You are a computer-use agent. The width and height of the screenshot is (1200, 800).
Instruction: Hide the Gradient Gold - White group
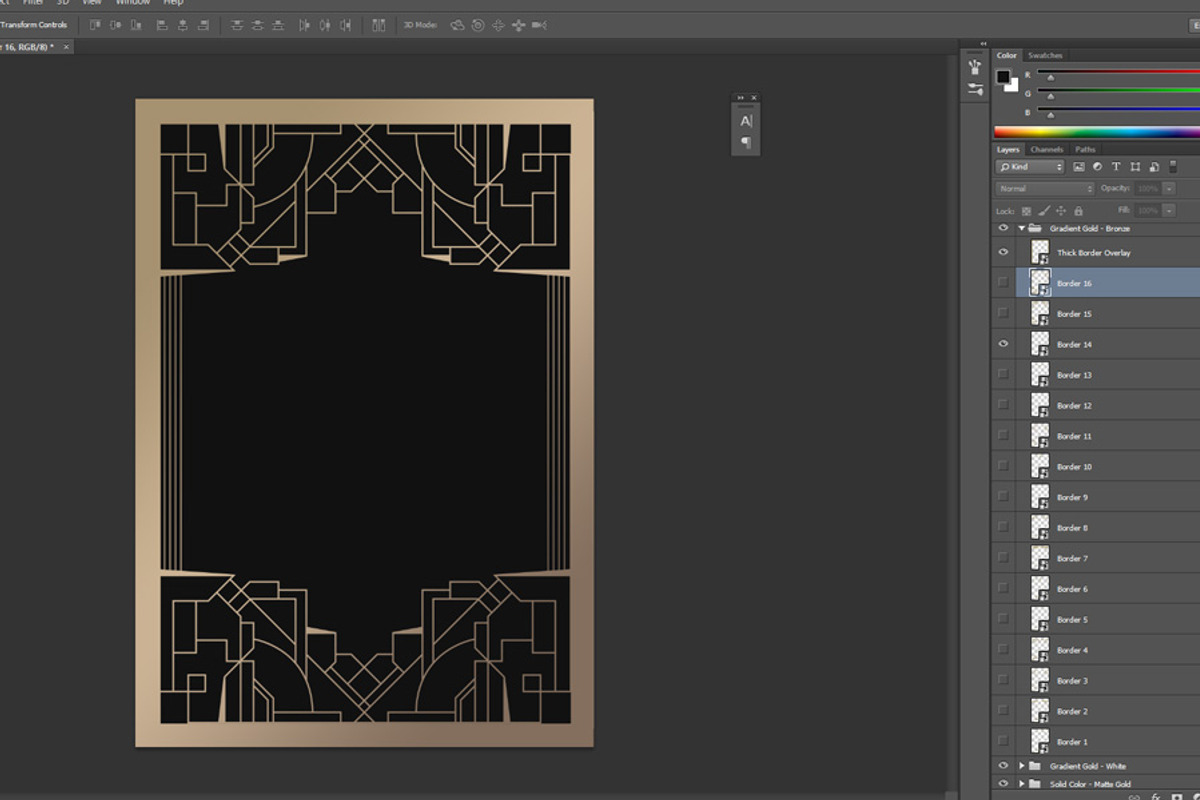[x=1003, y=766]
